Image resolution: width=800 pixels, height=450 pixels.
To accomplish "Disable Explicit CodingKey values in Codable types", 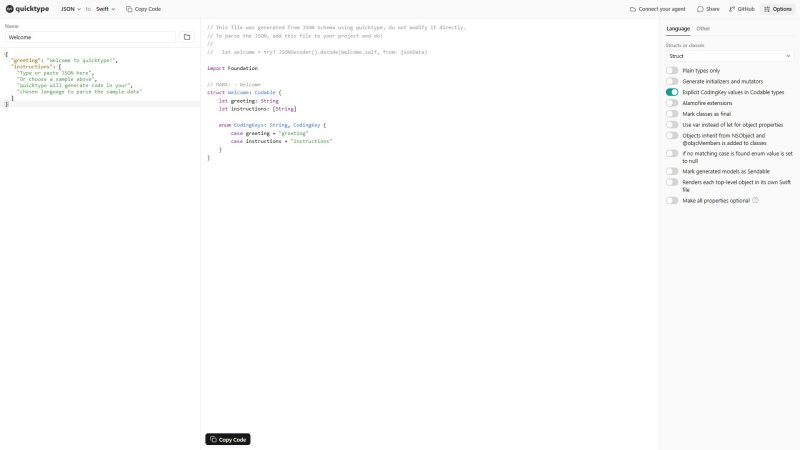I will coord(672,92).
